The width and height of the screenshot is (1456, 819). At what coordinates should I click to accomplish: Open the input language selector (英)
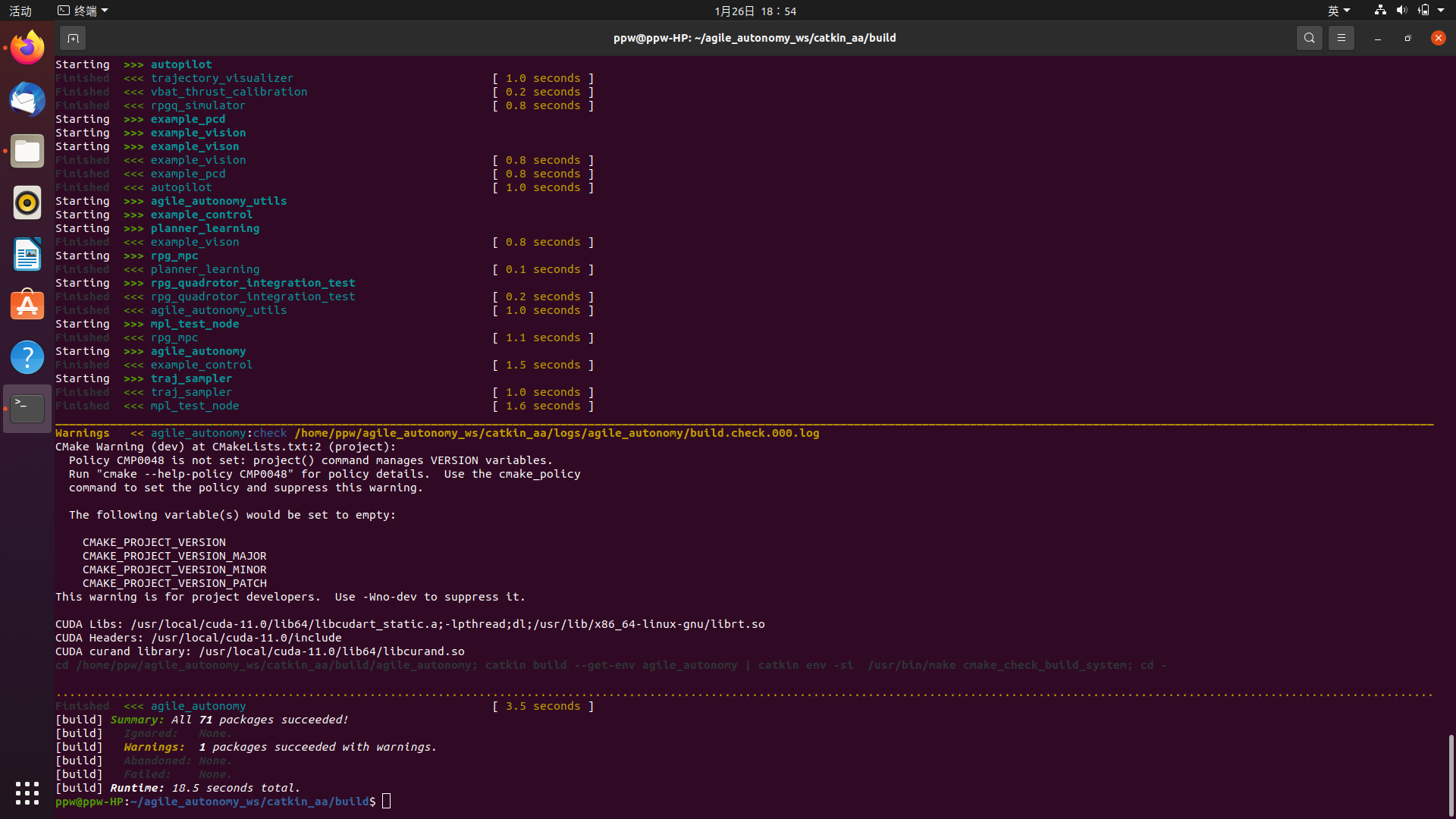pyautogui.click(x=1338, y=11)
